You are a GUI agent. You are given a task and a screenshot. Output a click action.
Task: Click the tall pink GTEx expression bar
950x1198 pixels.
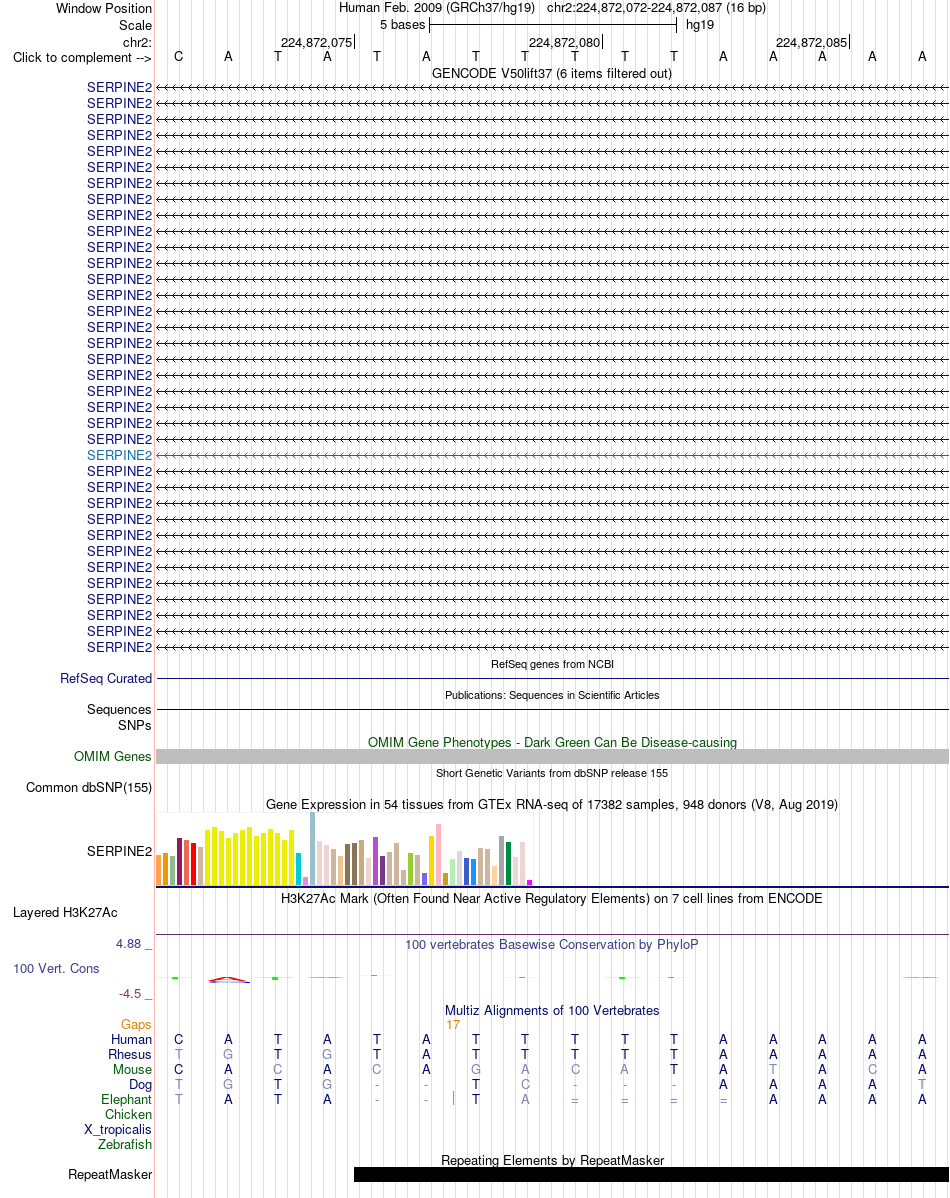pyautogui.click(x=438, y=855)
